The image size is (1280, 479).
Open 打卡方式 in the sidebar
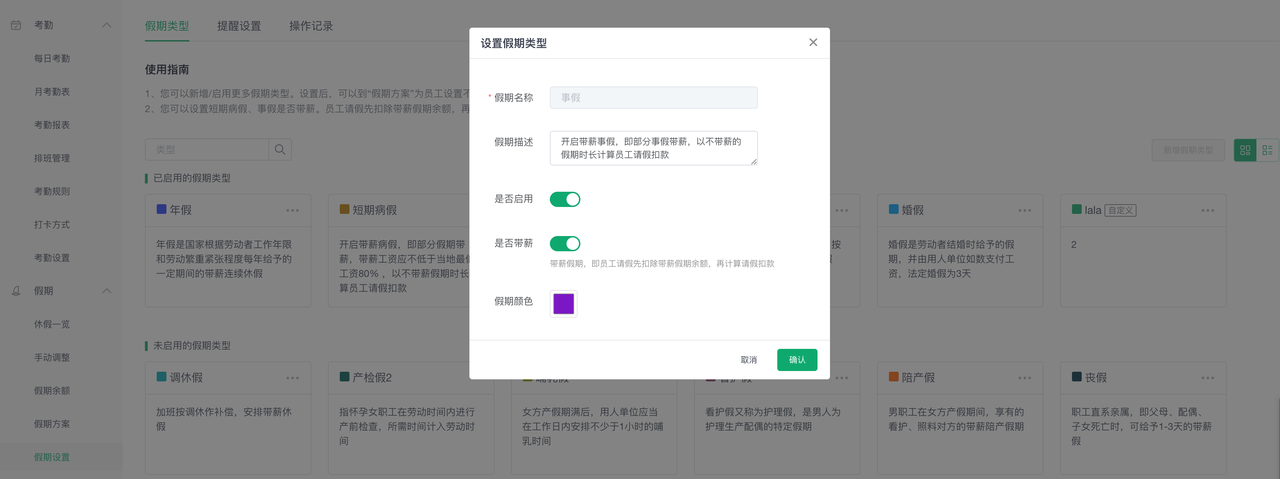click(52, 224)
